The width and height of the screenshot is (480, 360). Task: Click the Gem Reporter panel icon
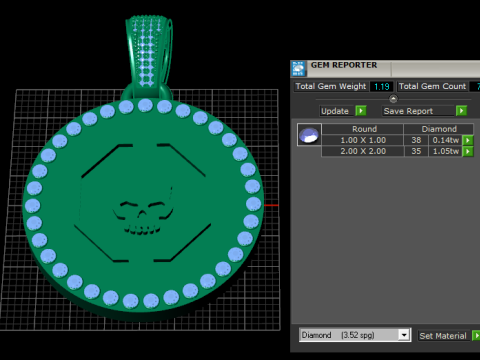(x=298, y=68)
